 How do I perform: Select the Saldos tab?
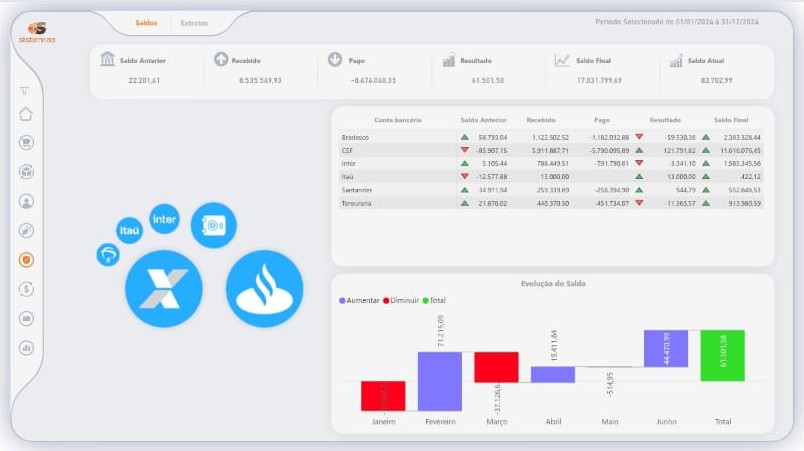(146, 23)
